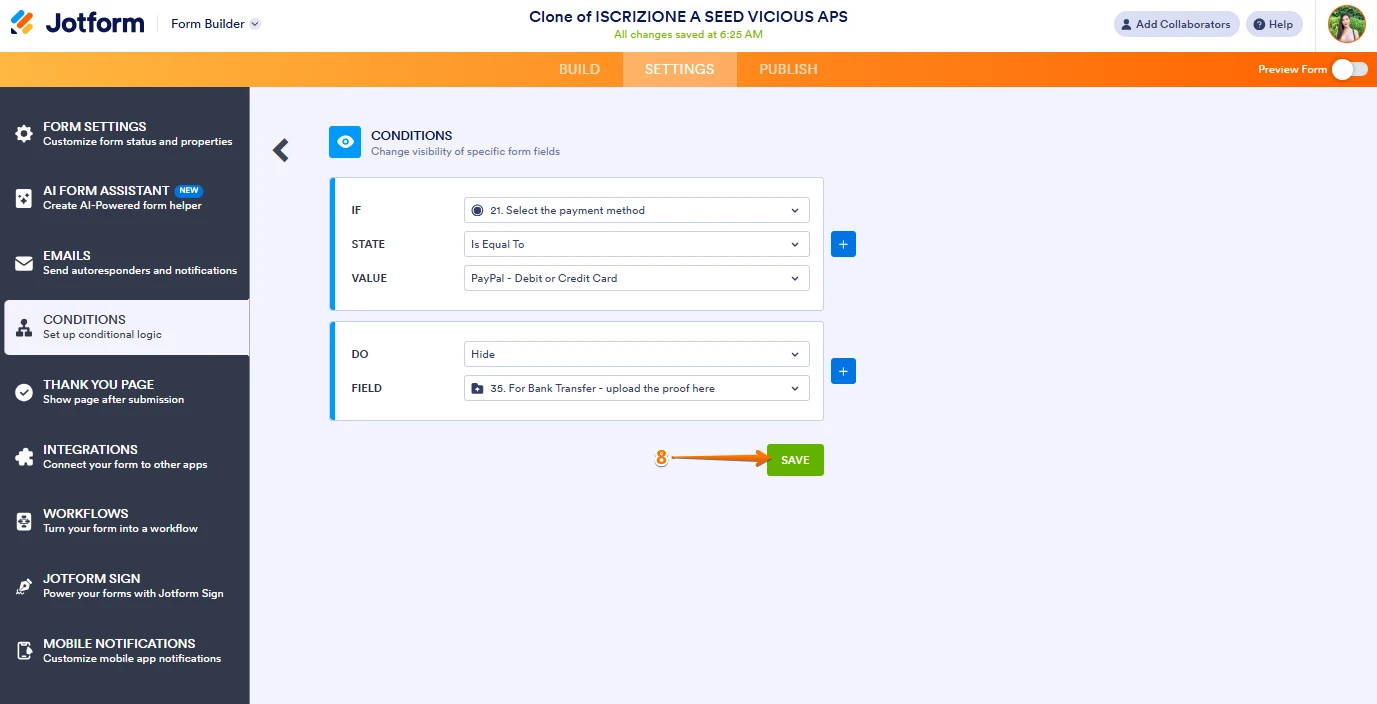Click the Mobile Notifications phone icon
This screenshot has width=1377, height=704.
[x=24, y=651]
